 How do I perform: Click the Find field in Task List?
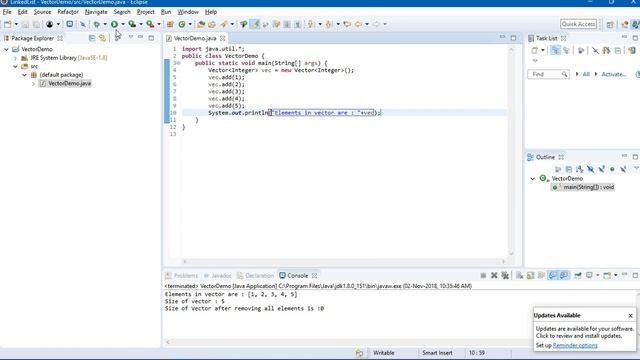click(548, 74)
